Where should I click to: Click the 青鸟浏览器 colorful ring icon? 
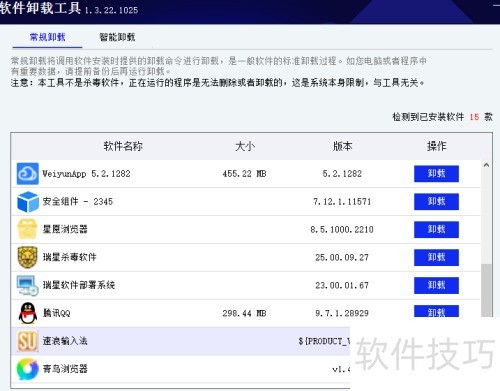click(27, 369)
